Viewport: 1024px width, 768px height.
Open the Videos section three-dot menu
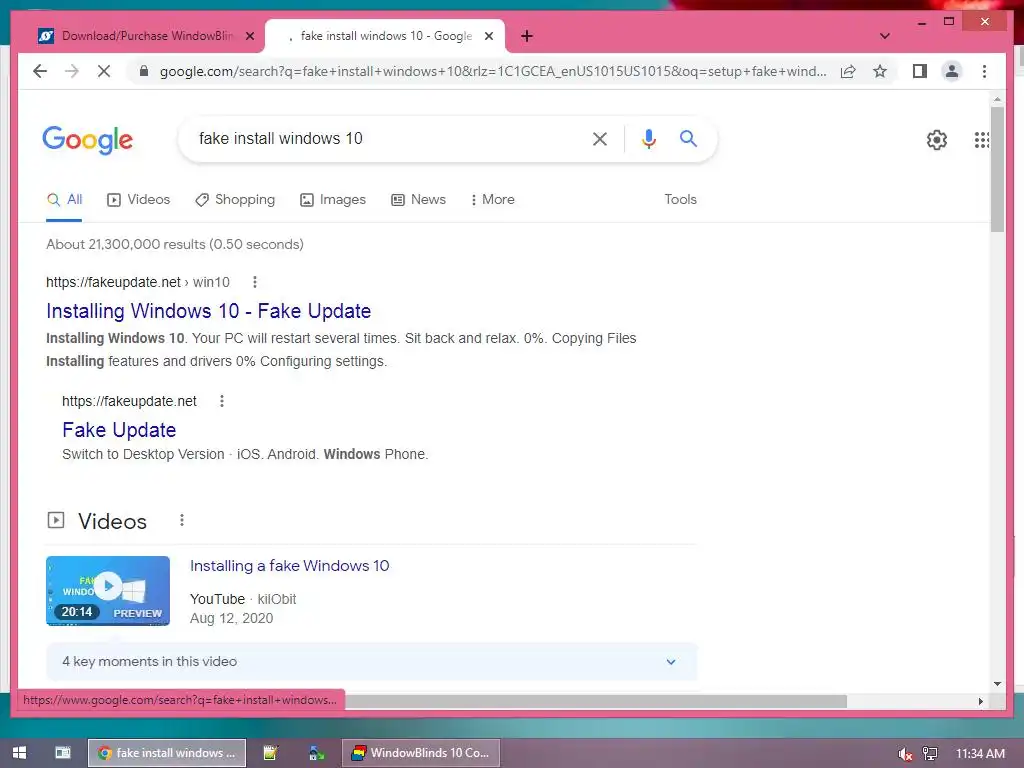(x=182, y=520)
